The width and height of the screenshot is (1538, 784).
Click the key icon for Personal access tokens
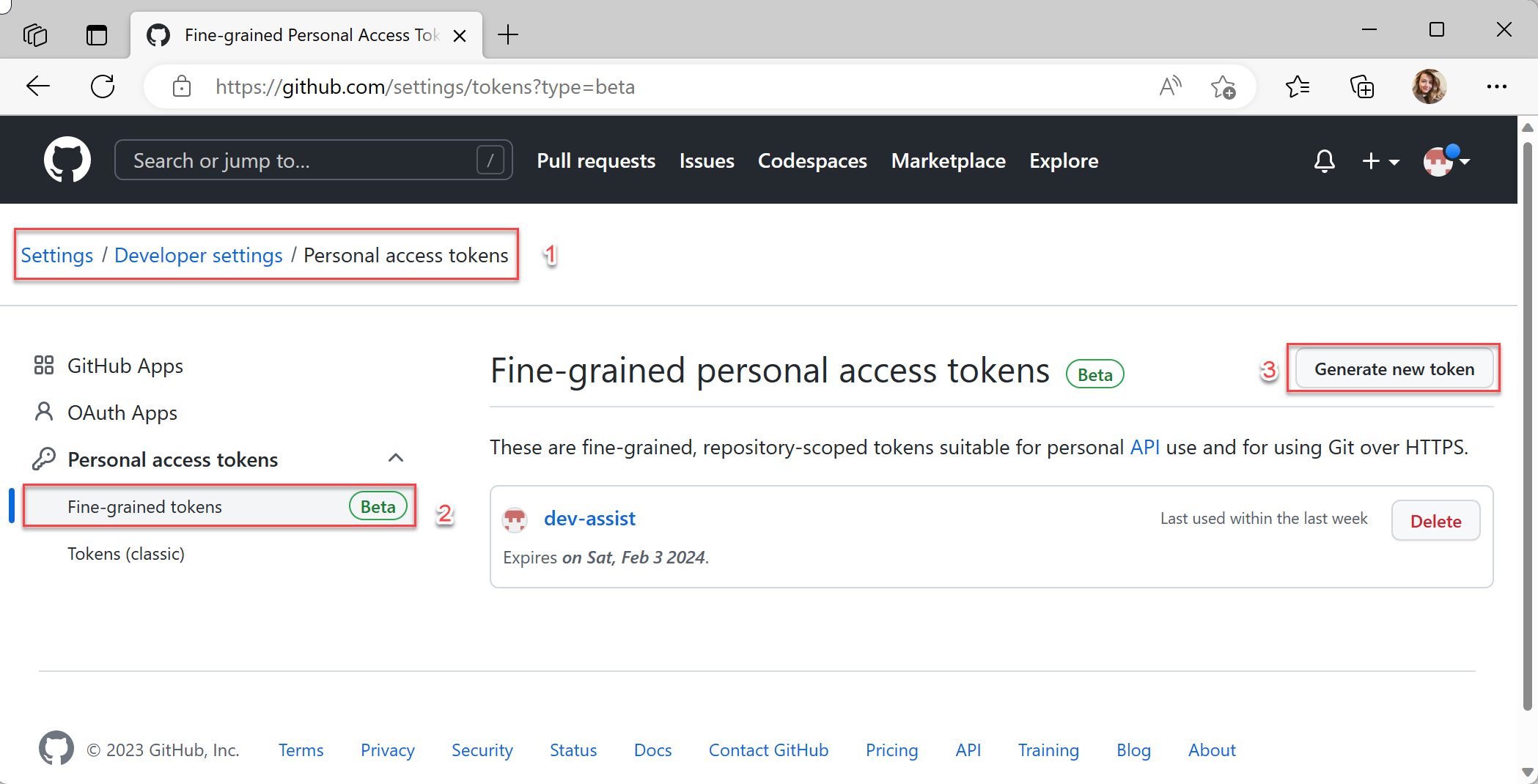[44, 459]
